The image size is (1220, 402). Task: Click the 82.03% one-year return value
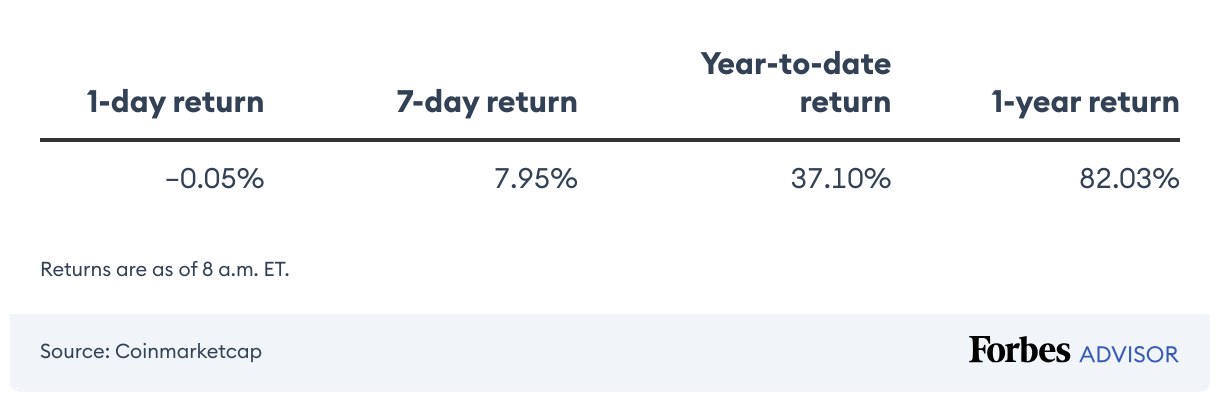(x=1128, y=180)
